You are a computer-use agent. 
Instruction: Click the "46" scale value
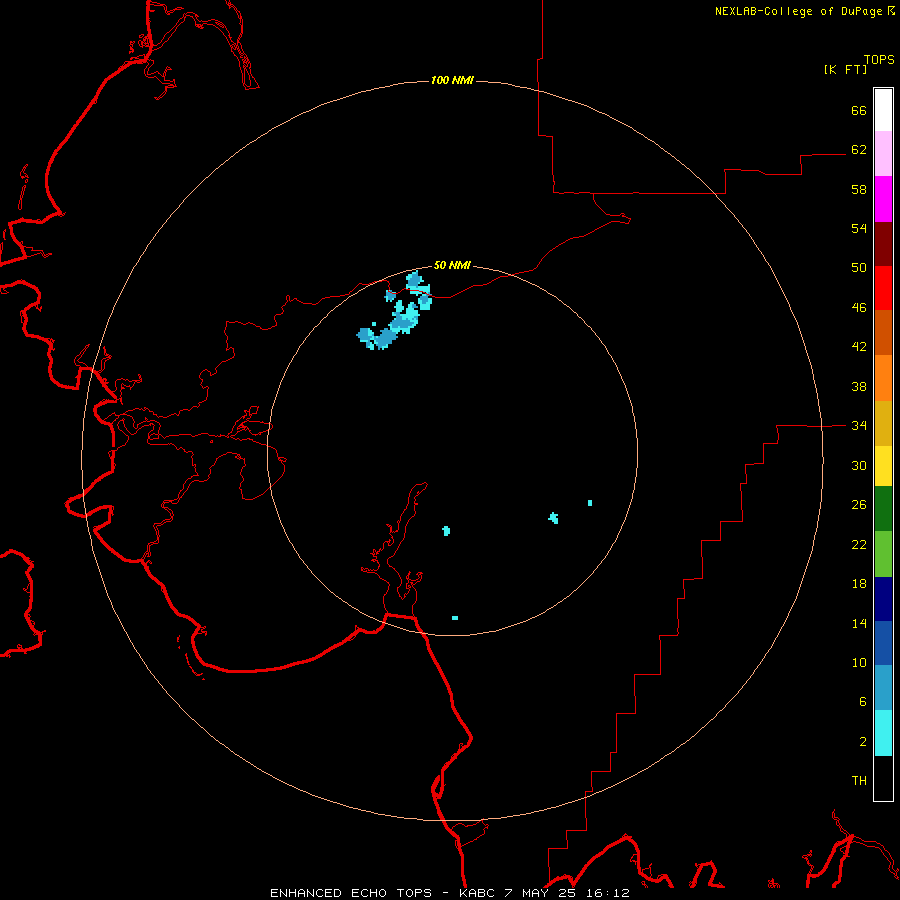pos(859,308)
